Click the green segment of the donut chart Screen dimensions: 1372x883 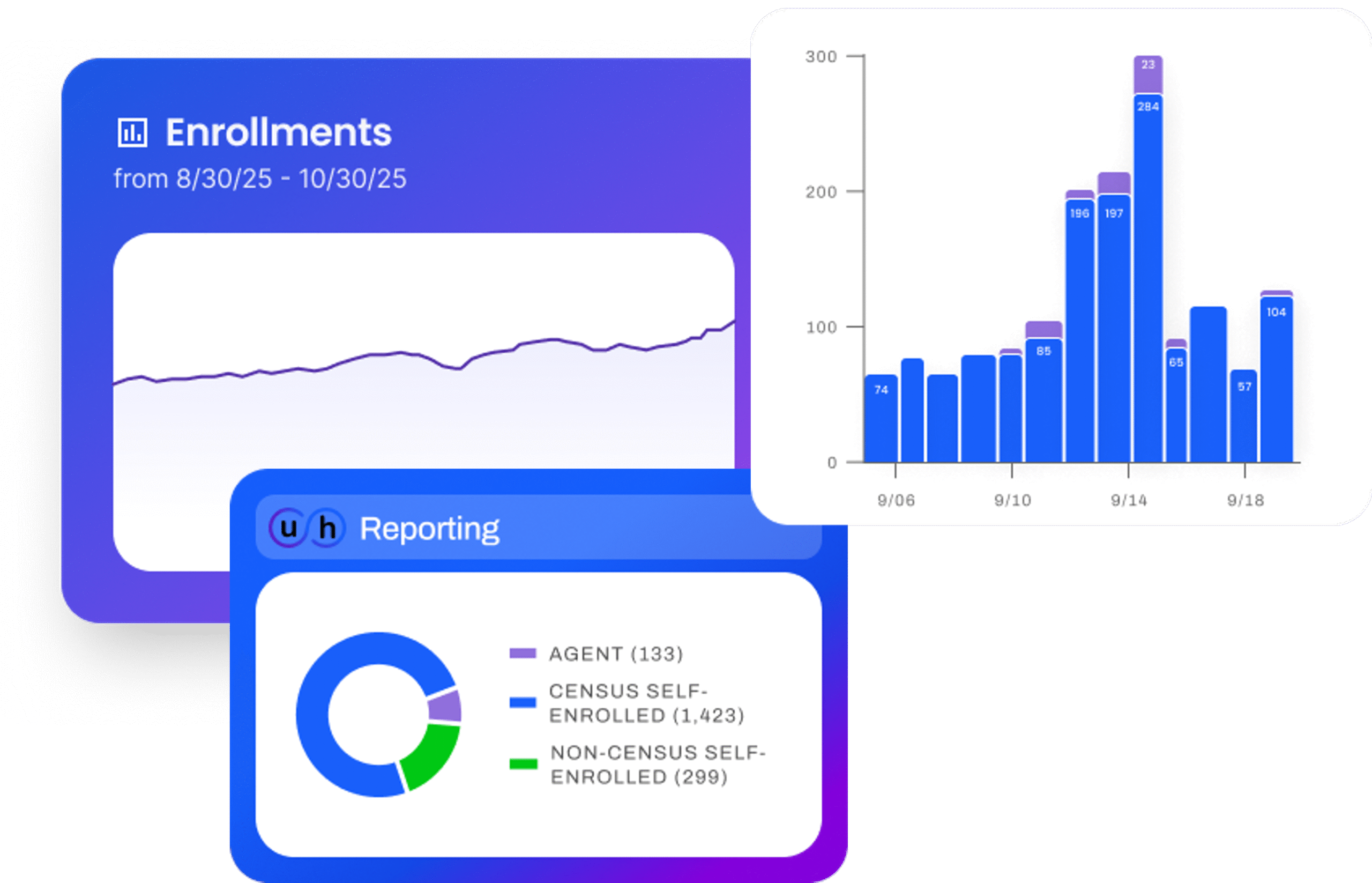[433, 757]
